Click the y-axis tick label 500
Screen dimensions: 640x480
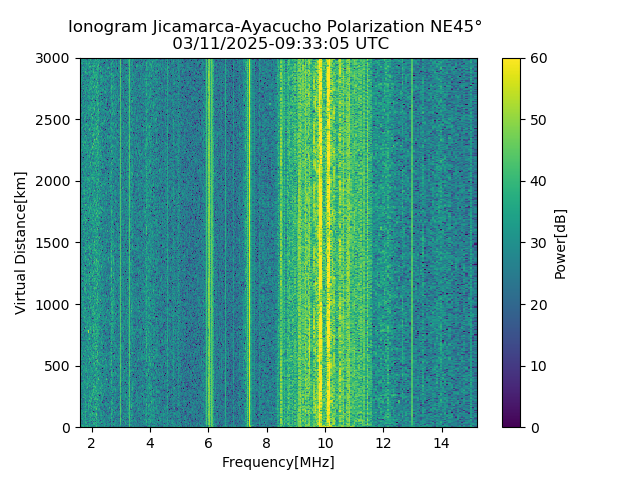58,367
